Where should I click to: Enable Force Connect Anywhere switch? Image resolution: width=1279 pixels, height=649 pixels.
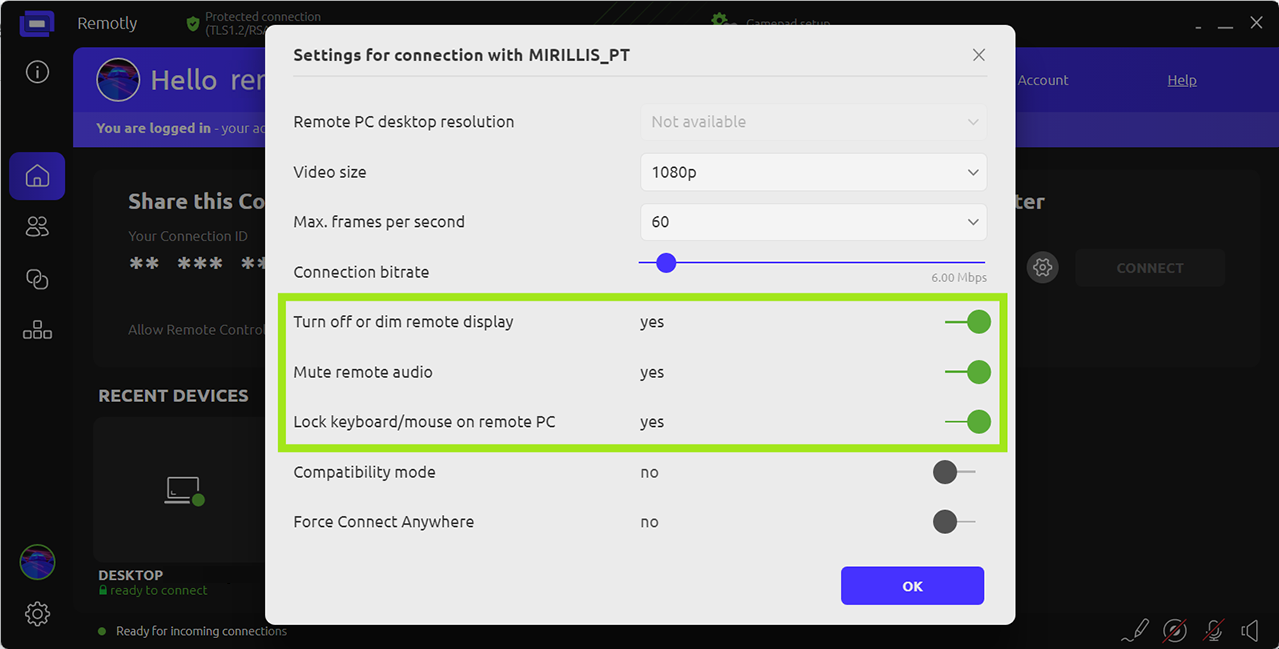954,522
